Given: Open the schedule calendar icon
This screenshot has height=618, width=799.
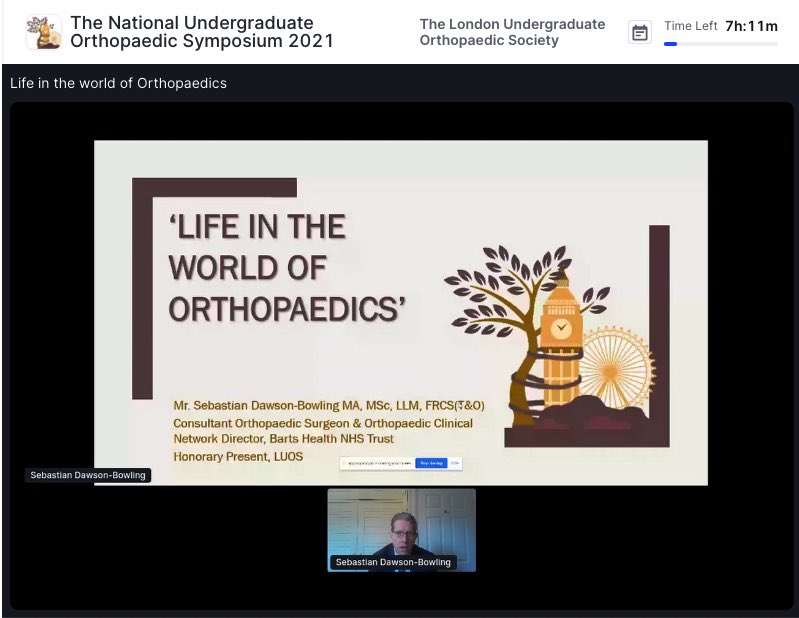Looking at the screenshot, I should 640,33.
